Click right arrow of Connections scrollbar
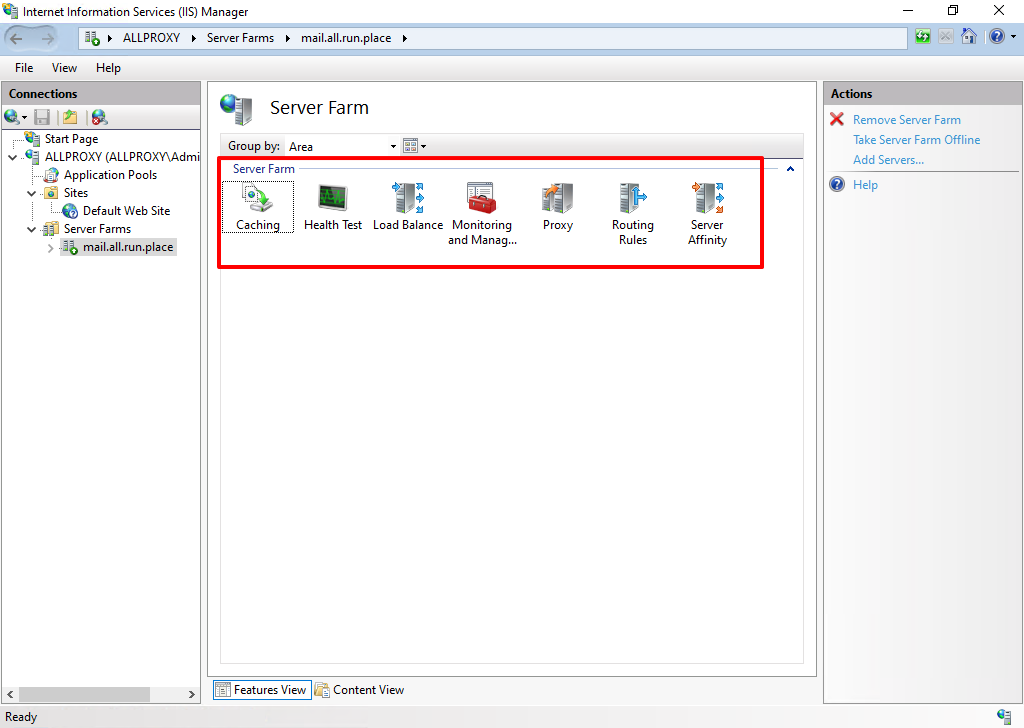This screenshot has height=728, width=1024. tap(191, 694)
